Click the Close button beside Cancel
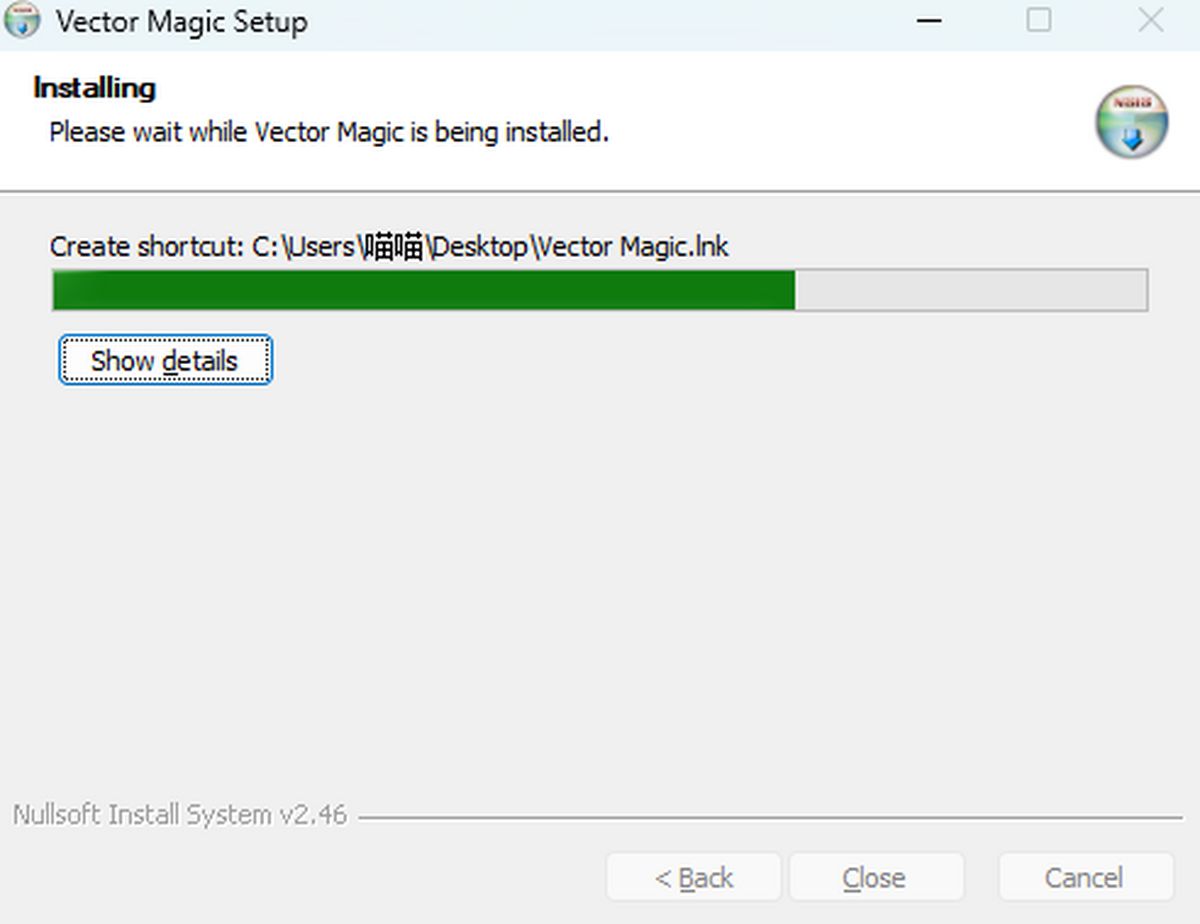Screen dimensions: 1200x924 tap(876, 878)
